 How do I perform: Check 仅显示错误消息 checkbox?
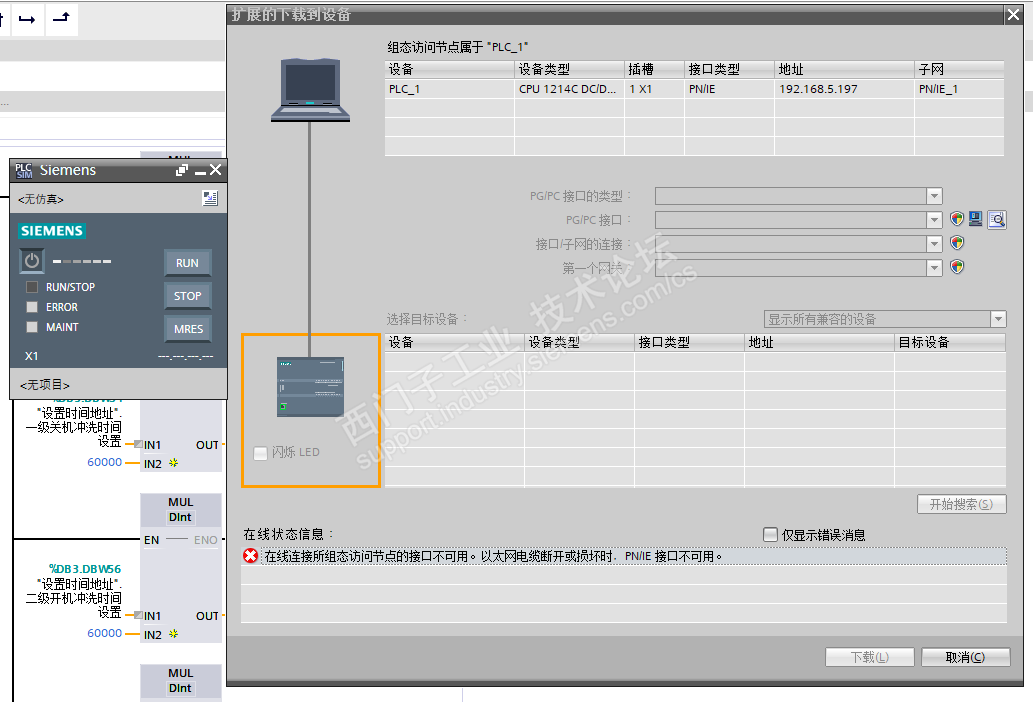[770, 534]
